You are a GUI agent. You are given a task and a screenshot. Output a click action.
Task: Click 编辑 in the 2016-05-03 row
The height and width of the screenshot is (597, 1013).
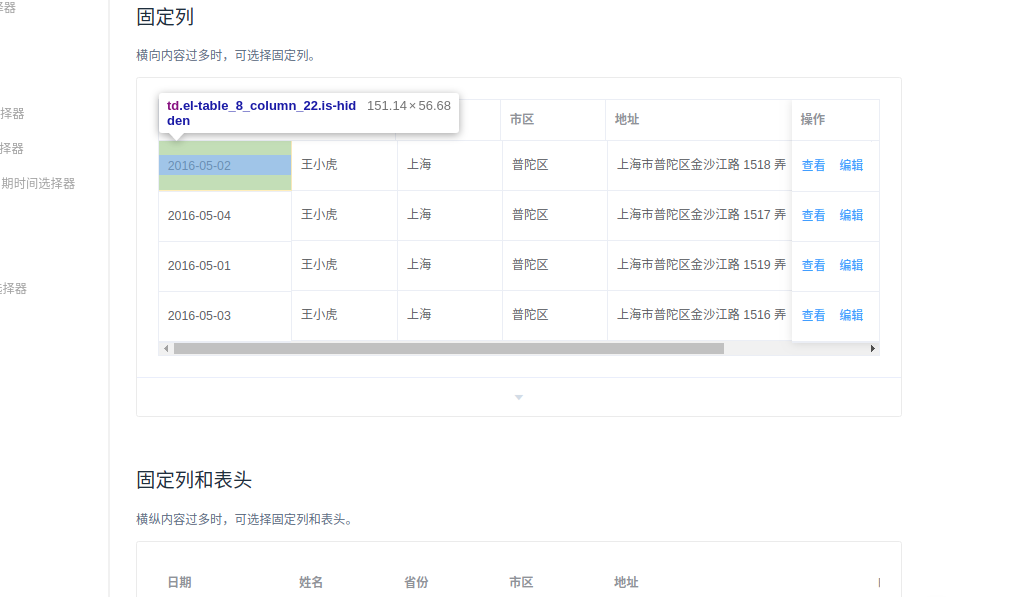point(851,314)
